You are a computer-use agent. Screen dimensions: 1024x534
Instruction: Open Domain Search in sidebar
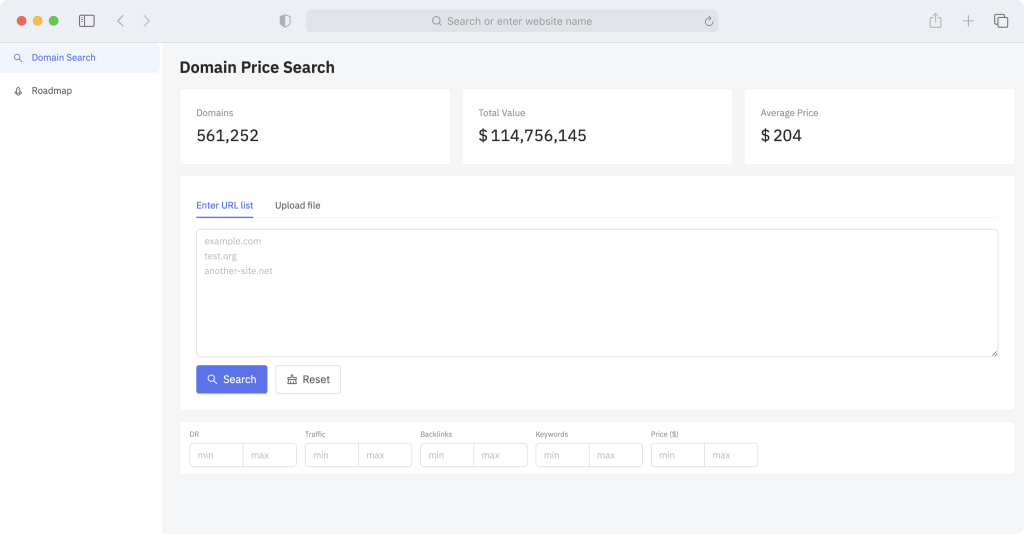pyautogui.click(x=80, y=57)
